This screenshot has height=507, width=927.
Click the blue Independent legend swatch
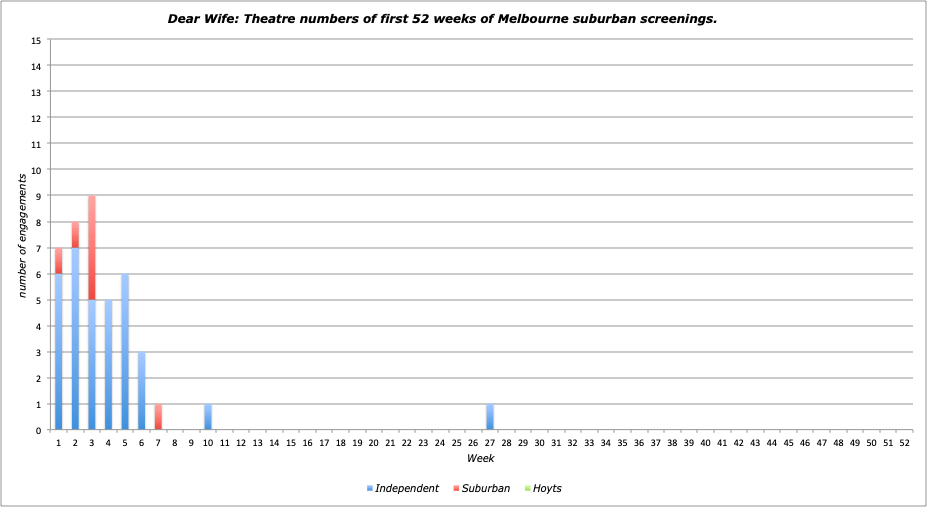point(370,488)
